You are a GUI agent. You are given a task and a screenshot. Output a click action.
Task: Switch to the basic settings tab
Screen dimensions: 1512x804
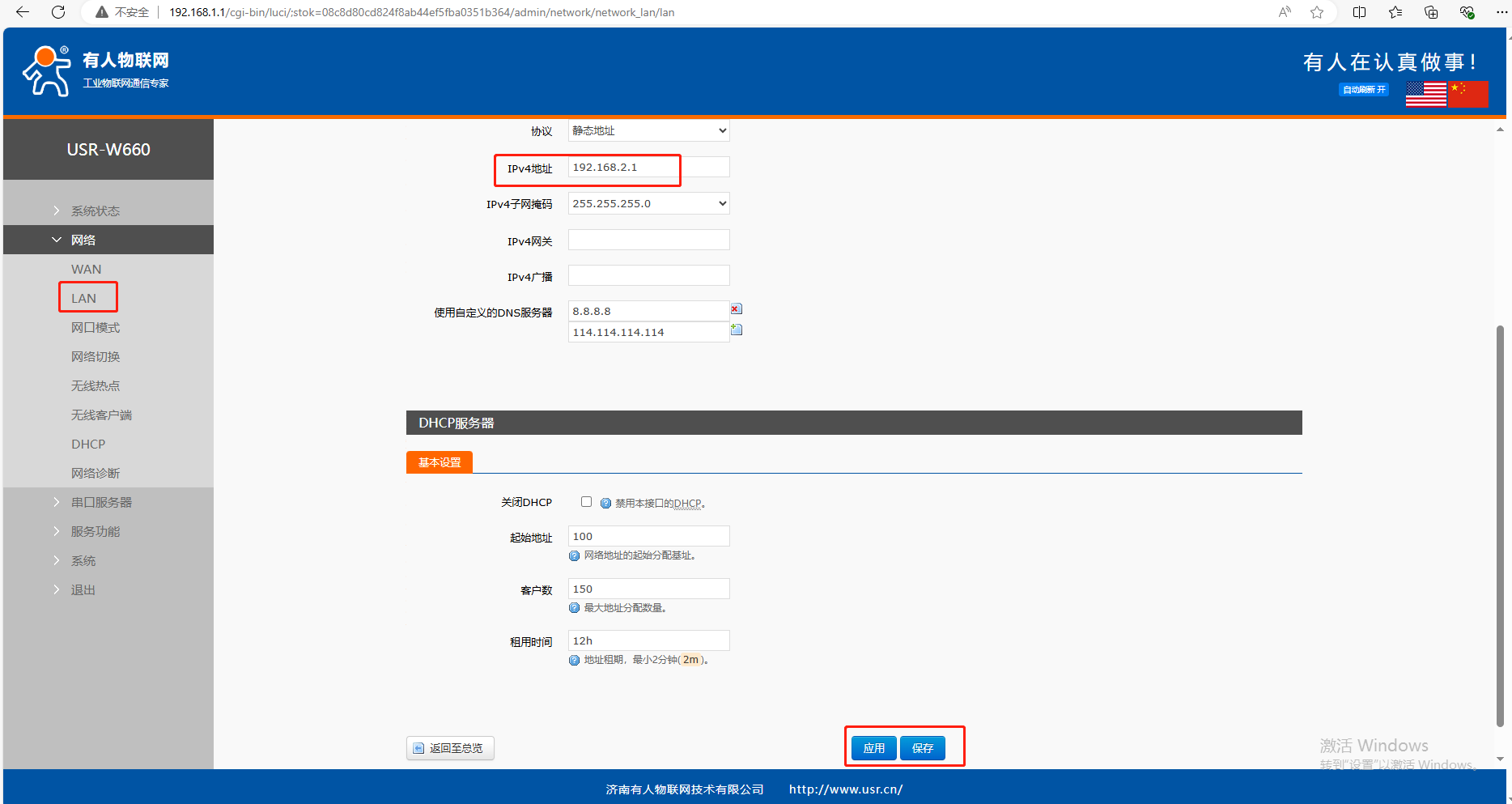click(x=439, y=462)
